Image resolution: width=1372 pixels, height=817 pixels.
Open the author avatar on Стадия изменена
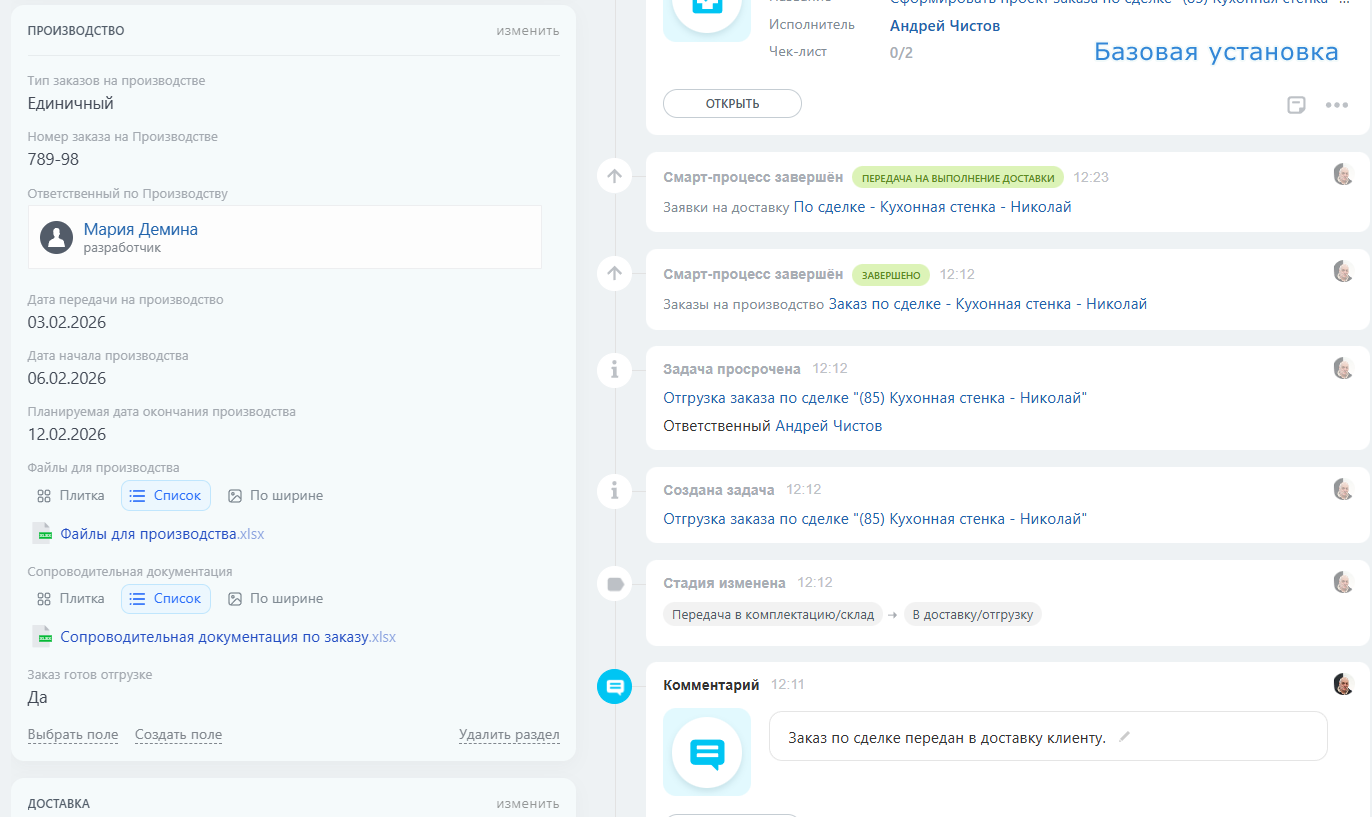[x=1344, y=582]
